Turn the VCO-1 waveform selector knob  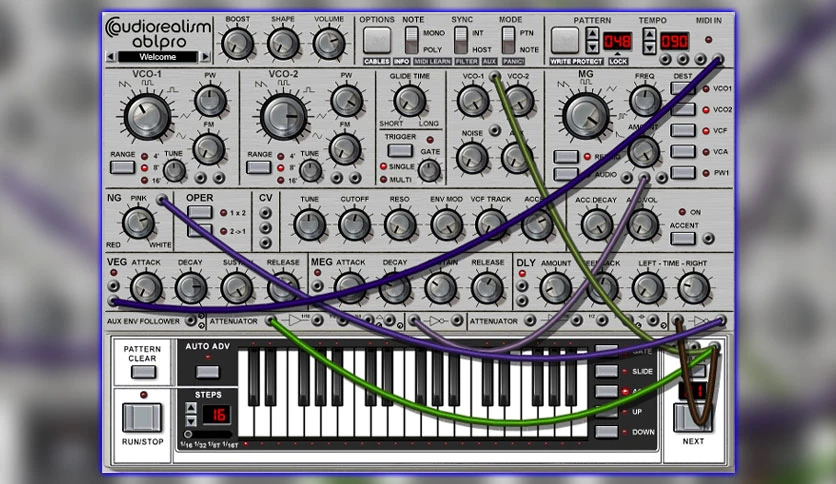coord(147,116)
